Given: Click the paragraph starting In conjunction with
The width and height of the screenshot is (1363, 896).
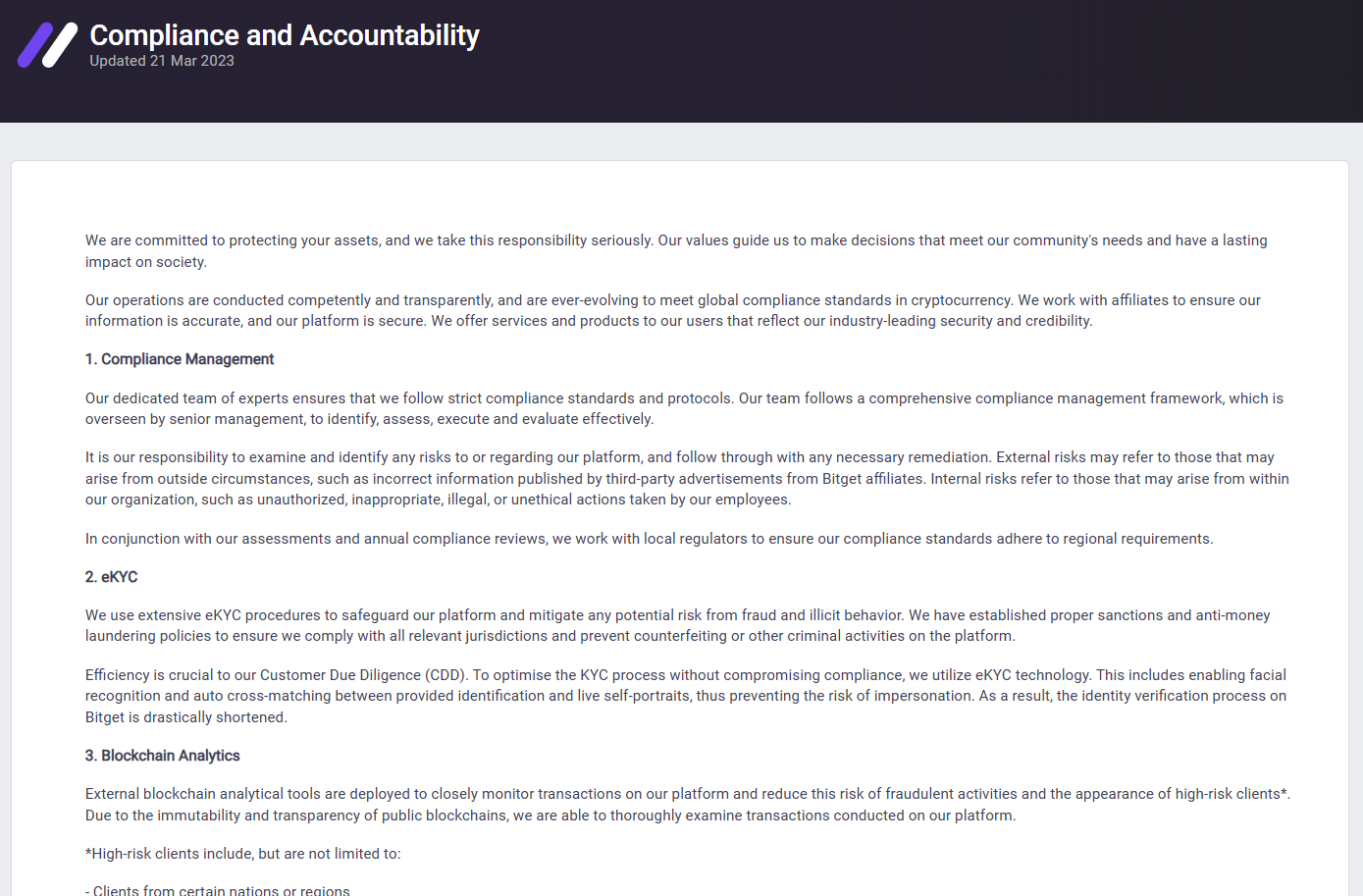Looking at the screenshot, I should tap(649, 539).
